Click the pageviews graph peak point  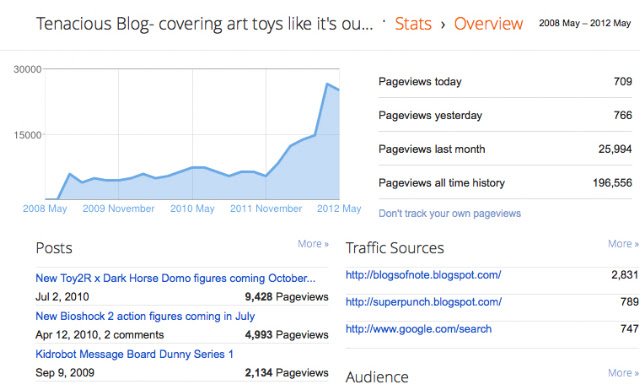tap(327, 84)
